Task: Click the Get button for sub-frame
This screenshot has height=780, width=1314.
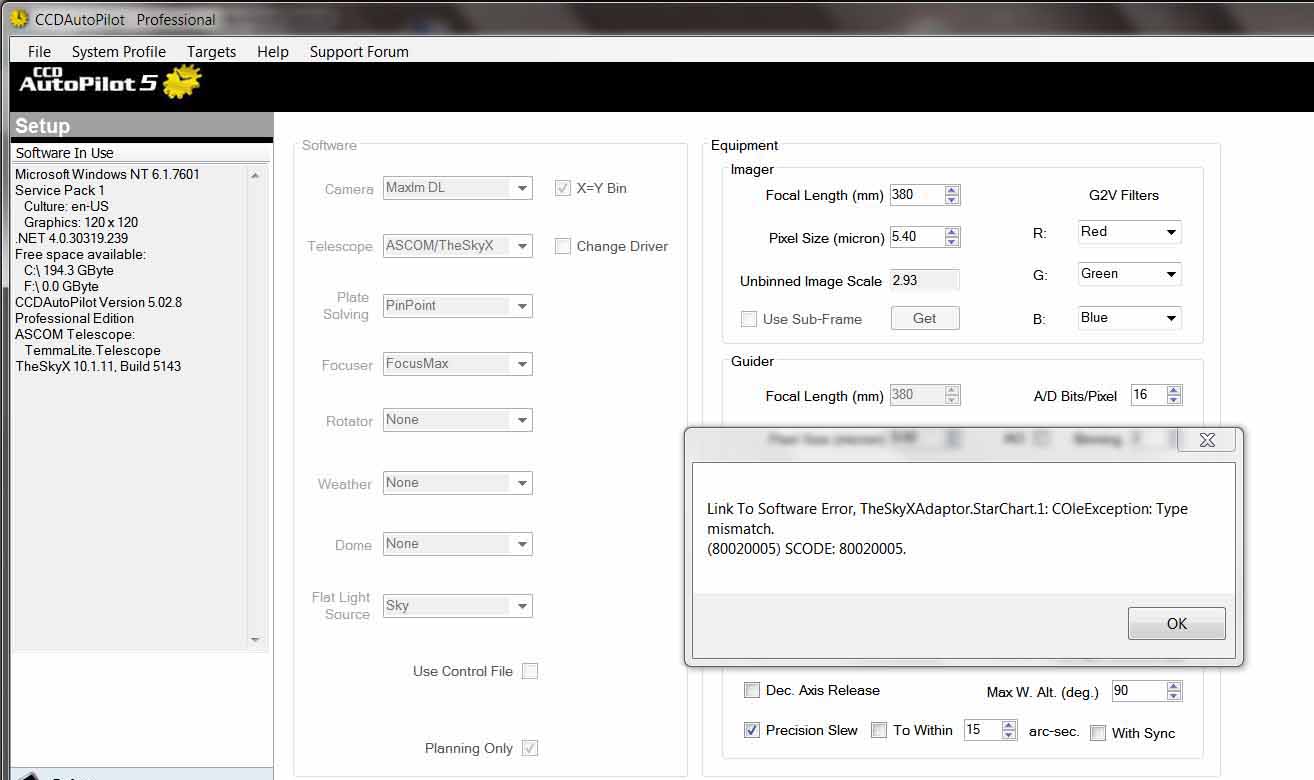Action: pyautogui.click(x=924, y=318)
